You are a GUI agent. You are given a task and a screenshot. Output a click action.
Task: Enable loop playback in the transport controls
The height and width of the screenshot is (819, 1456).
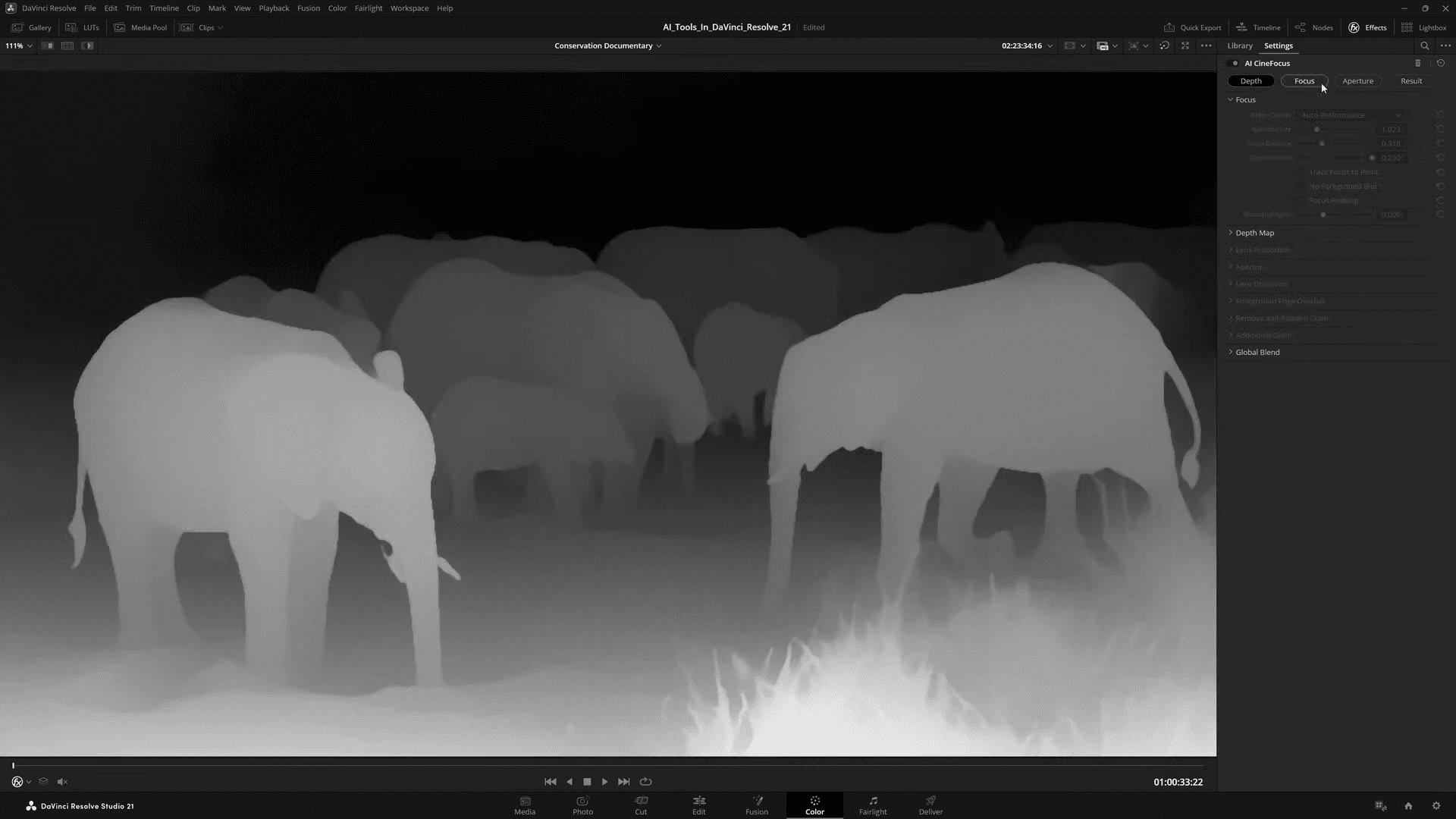[645, 781]
